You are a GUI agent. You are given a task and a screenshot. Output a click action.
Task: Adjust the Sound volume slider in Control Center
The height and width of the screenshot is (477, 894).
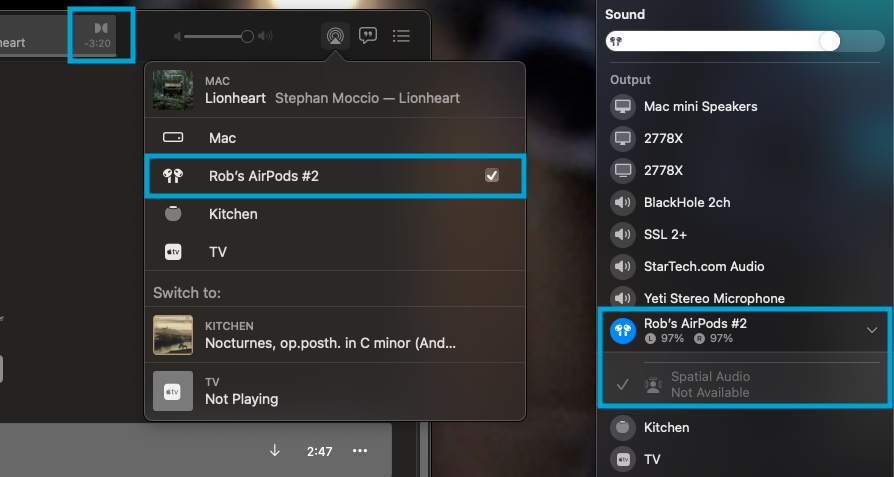745,41
